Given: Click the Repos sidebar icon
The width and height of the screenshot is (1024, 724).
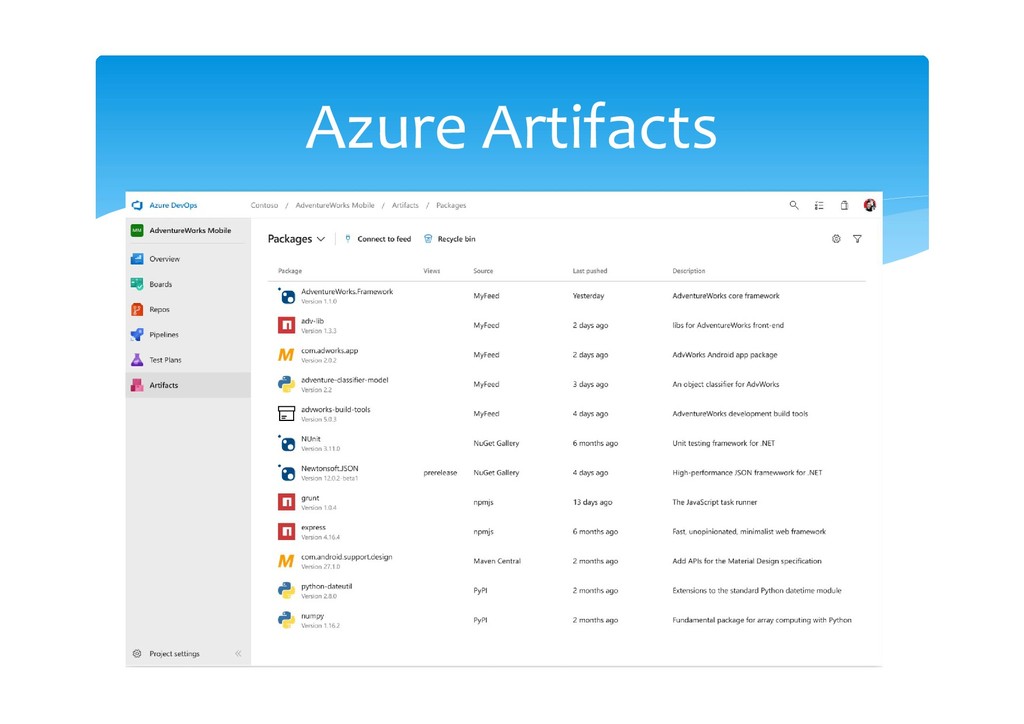Looking at the screenshot, I should tap(137, 309).
